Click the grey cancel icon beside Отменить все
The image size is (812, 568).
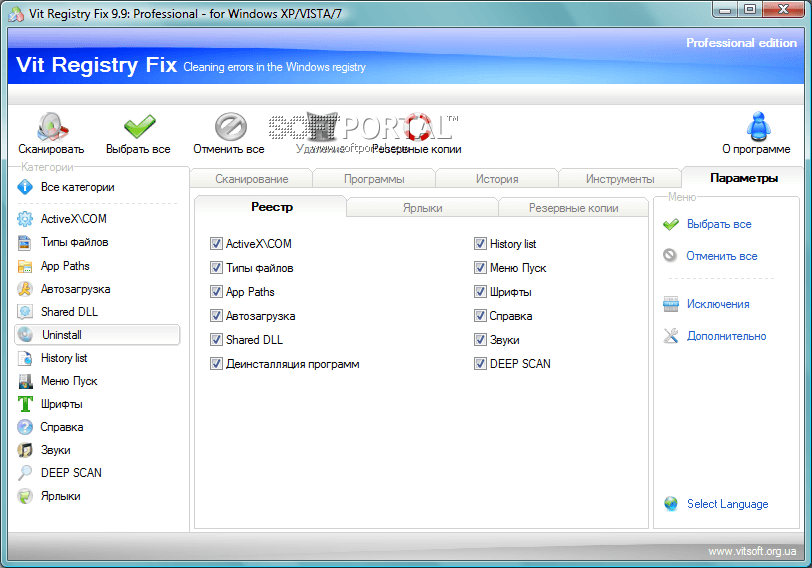point(670,256)
